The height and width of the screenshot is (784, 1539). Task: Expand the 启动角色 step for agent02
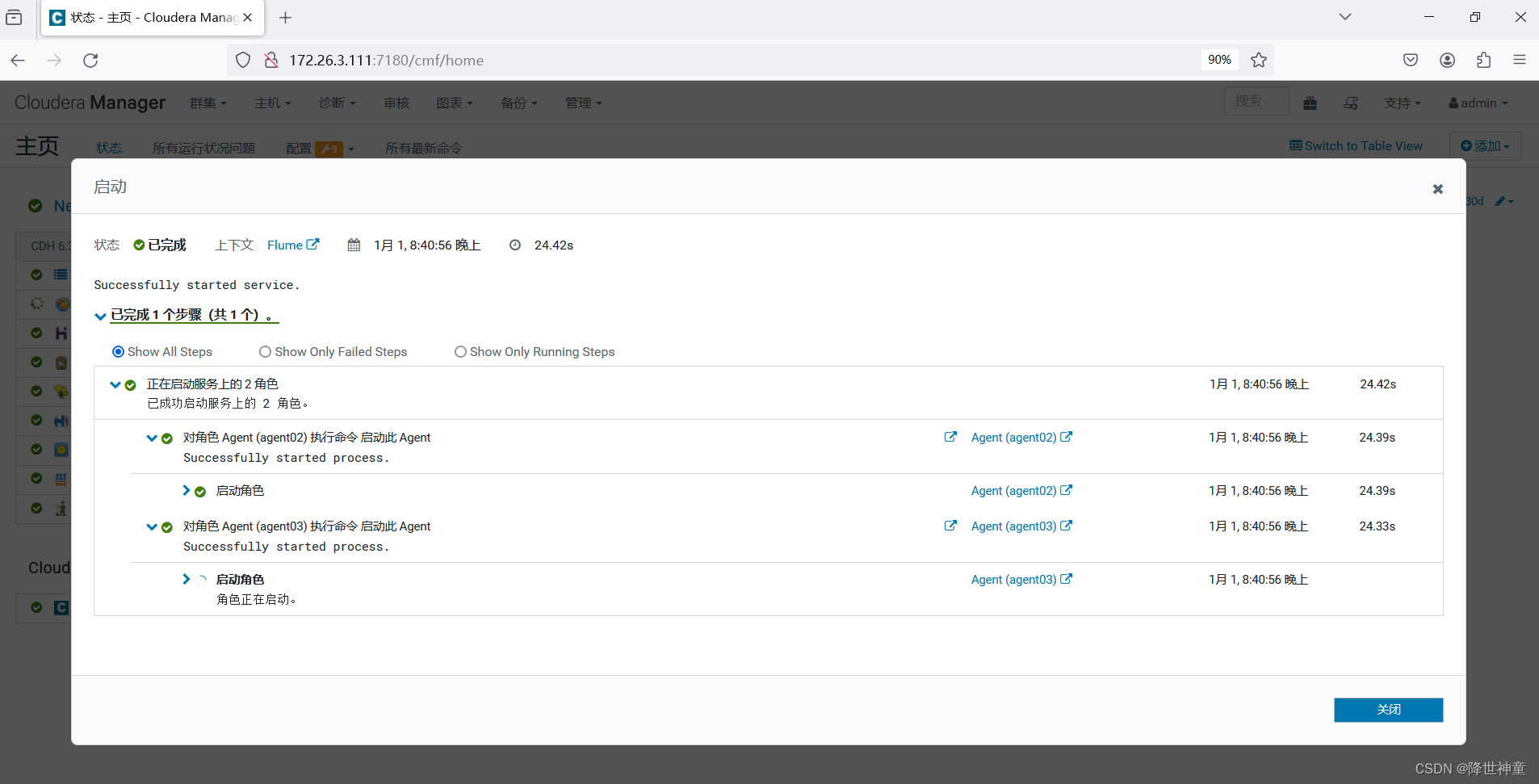(187, 490)
